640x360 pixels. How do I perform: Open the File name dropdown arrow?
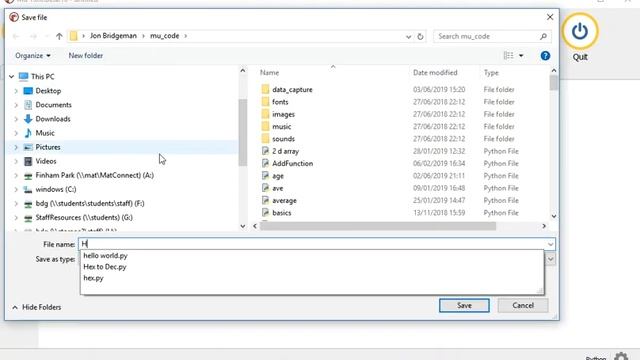(550, 244)
